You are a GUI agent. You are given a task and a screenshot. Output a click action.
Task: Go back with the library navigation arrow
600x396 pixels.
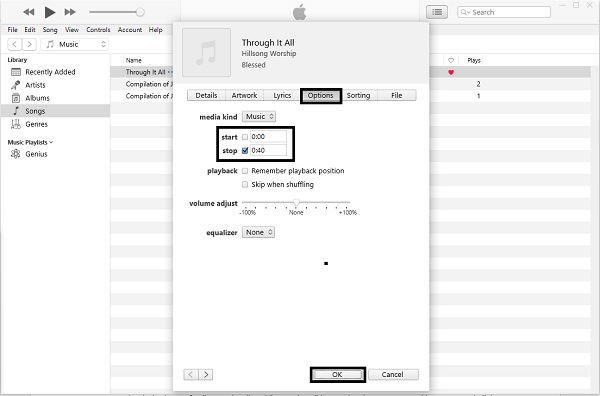pyautogui.click(x=15, y=44)
